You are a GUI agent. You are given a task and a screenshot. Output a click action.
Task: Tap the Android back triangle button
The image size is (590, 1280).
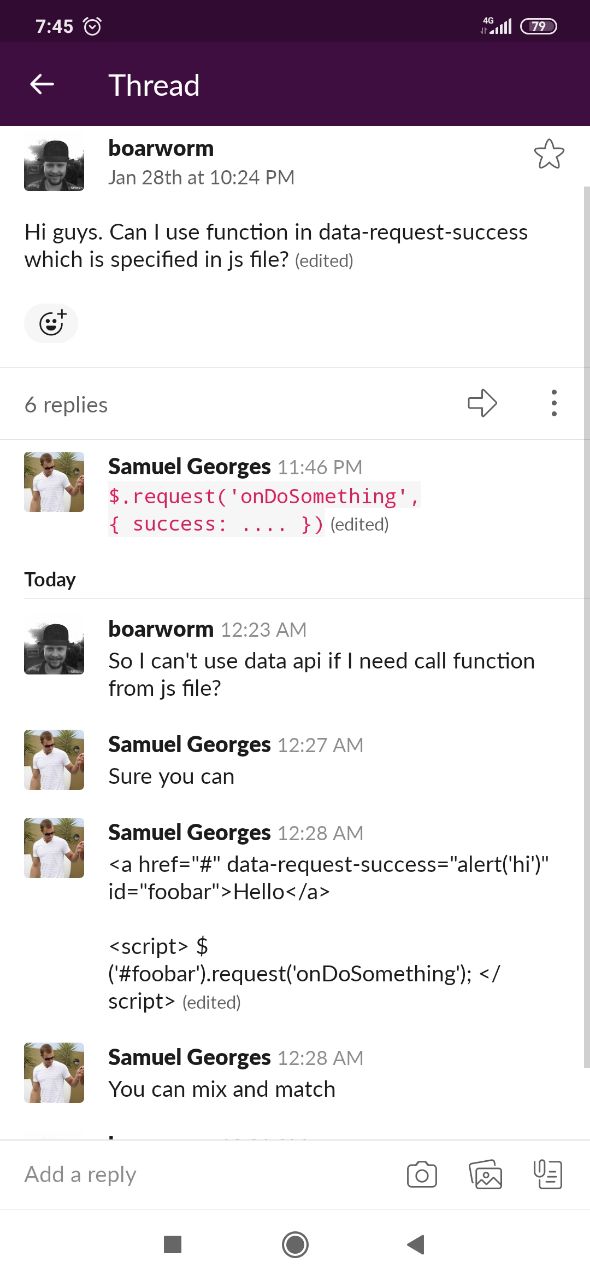click(416, 1244)
